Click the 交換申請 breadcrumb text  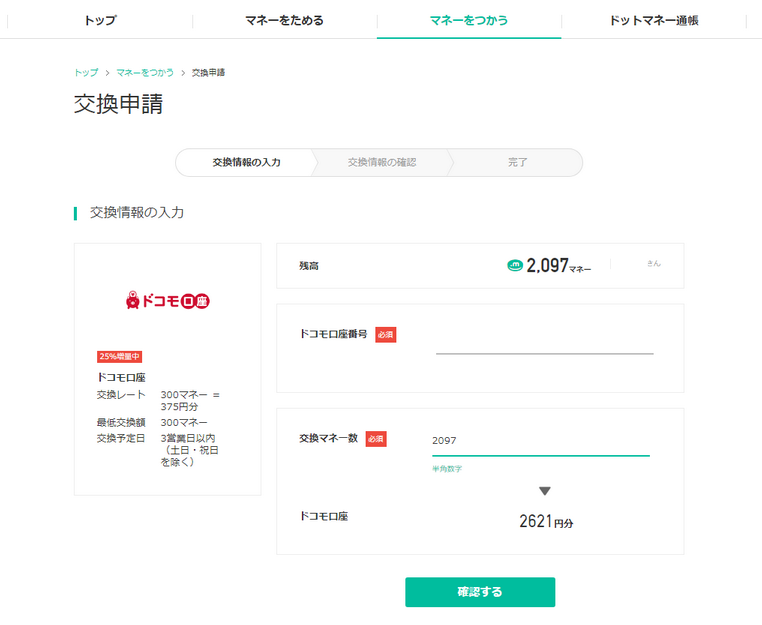tap(208, 72)
